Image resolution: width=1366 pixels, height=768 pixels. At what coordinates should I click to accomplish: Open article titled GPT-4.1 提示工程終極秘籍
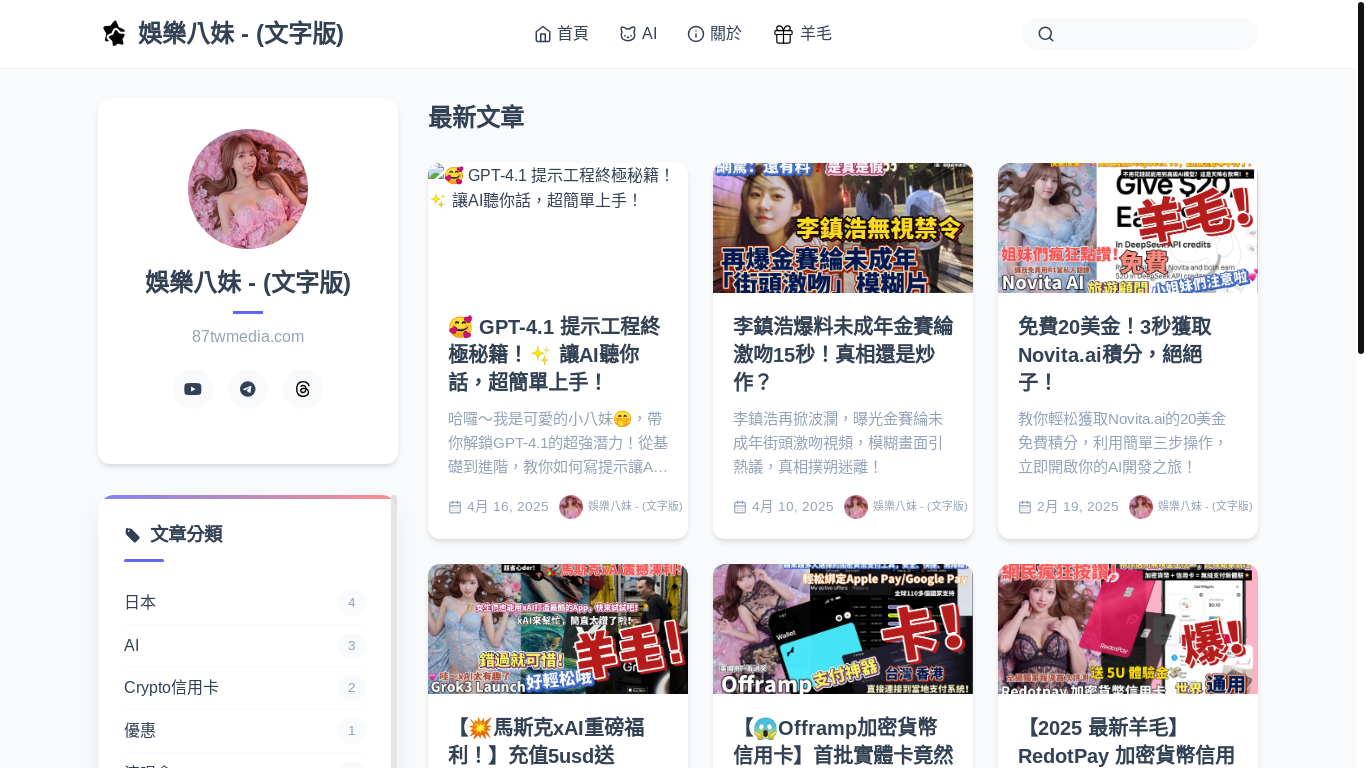(555, 355)
